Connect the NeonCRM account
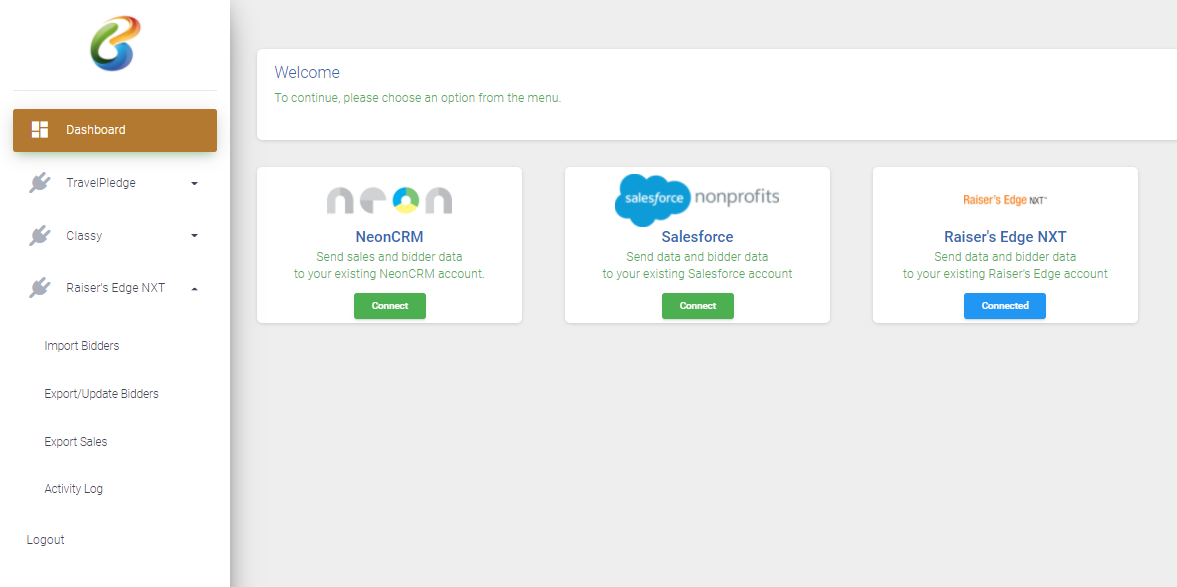This screenshot has height=587, width=1177. click(390, 306)
